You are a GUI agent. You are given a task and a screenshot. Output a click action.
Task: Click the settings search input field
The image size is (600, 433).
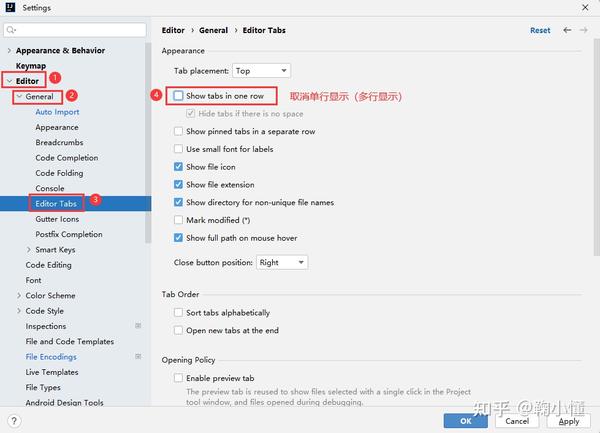click(75, 30)
